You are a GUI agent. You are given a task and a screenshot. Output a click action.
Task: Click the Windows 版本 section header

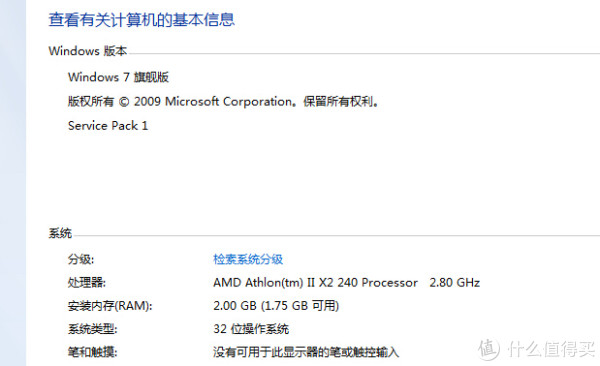click(87, 51)
